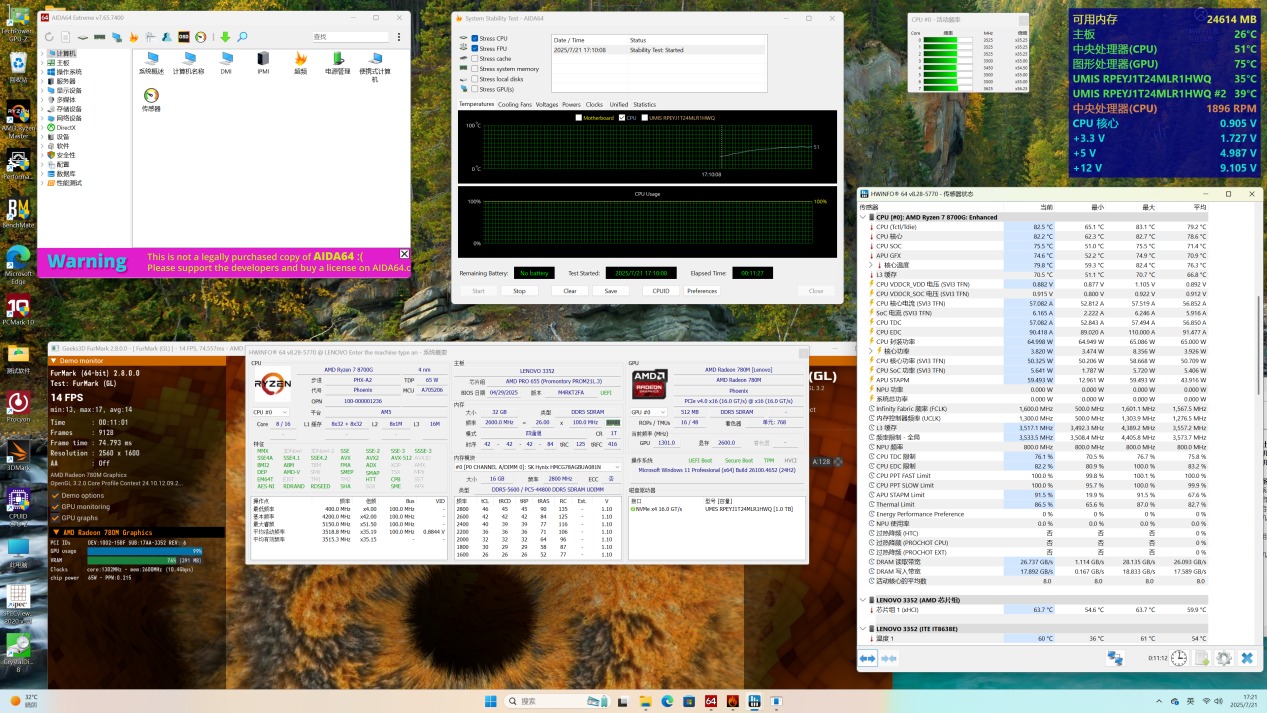Viewport: 1267px width, 713px height.
Task: Open the 传感器 sensor icon in AIDA64
Action: click(151, 97)
